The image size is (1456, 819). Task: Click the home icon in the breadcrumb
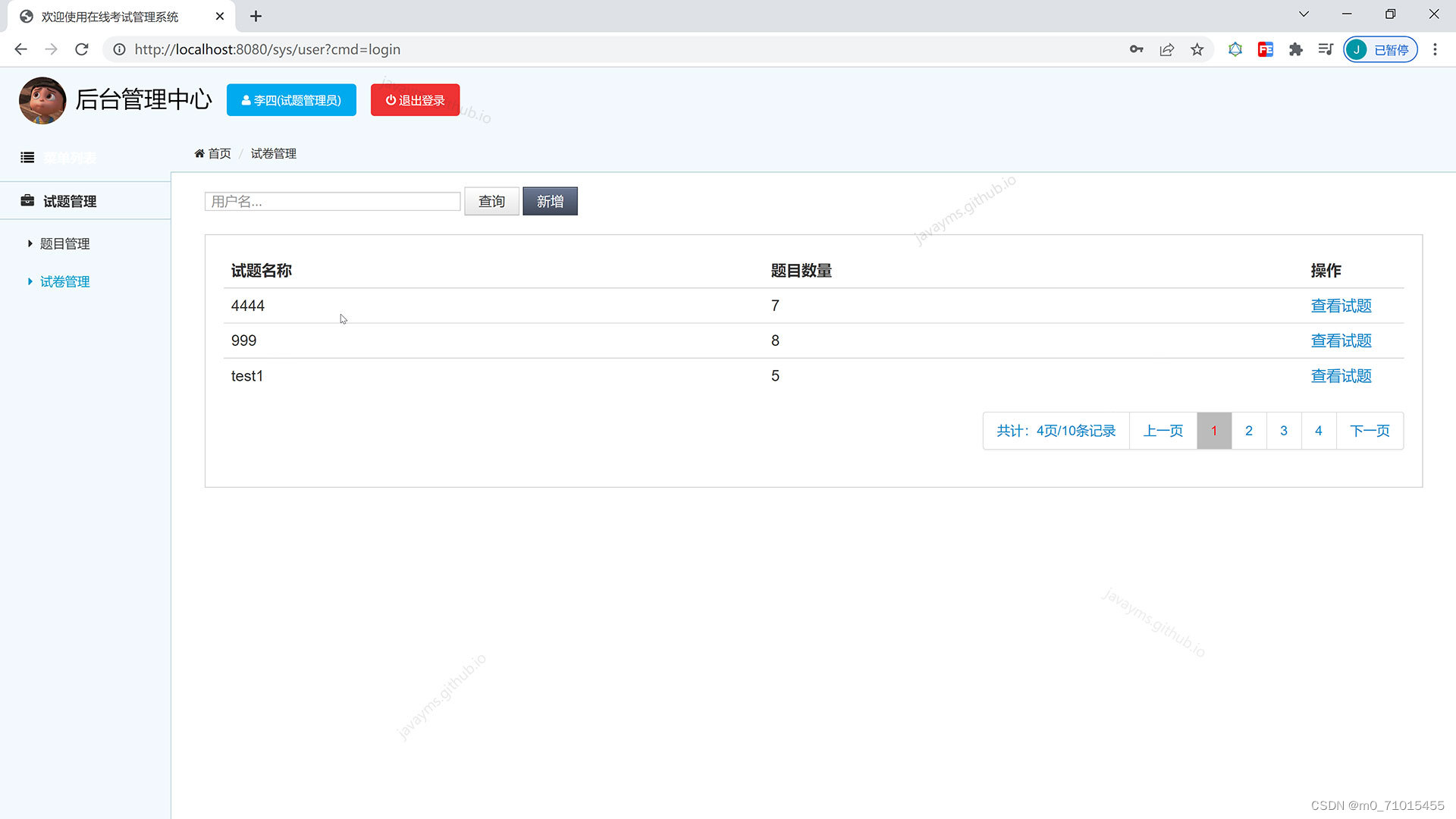point(199,152)
